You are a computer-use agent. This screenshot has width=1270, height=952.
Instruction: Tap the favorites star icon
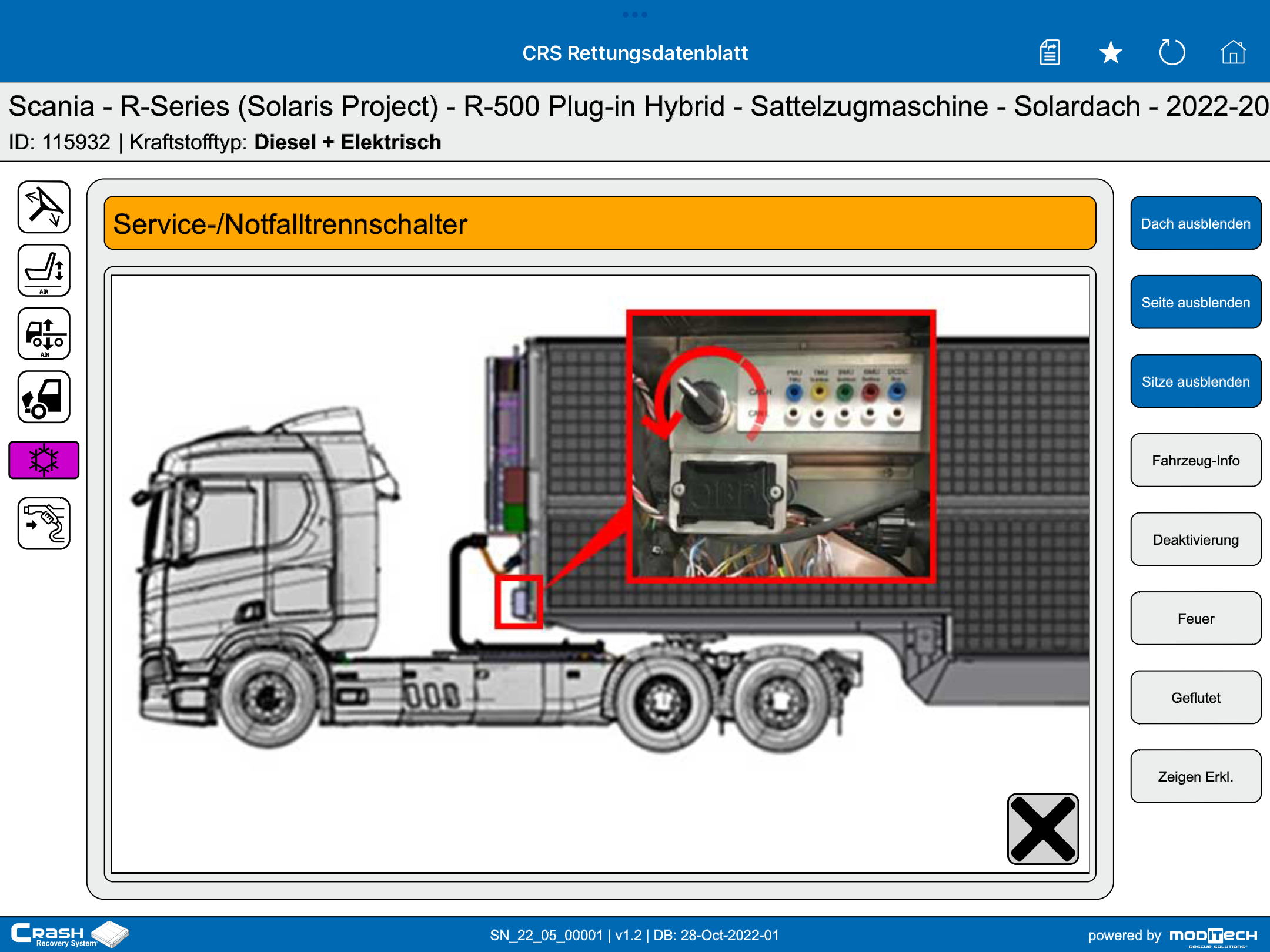[1111, 53]
